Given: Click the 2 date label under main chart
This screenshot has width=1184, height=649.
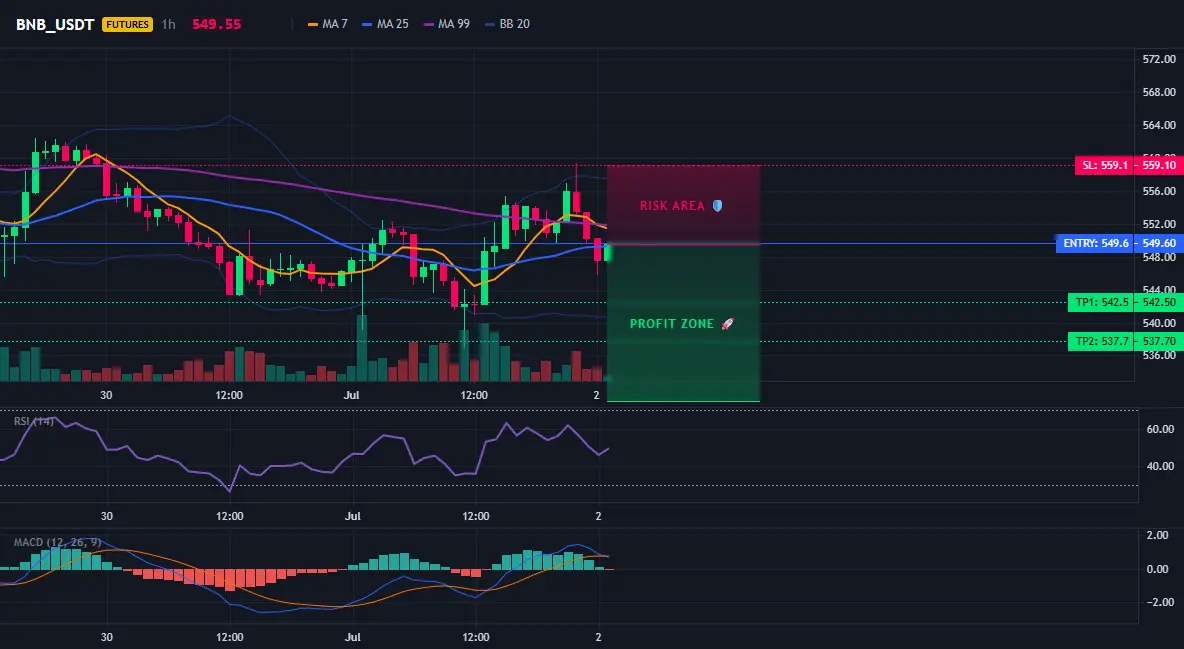Looking at the screenshot, I should point(597,395).
